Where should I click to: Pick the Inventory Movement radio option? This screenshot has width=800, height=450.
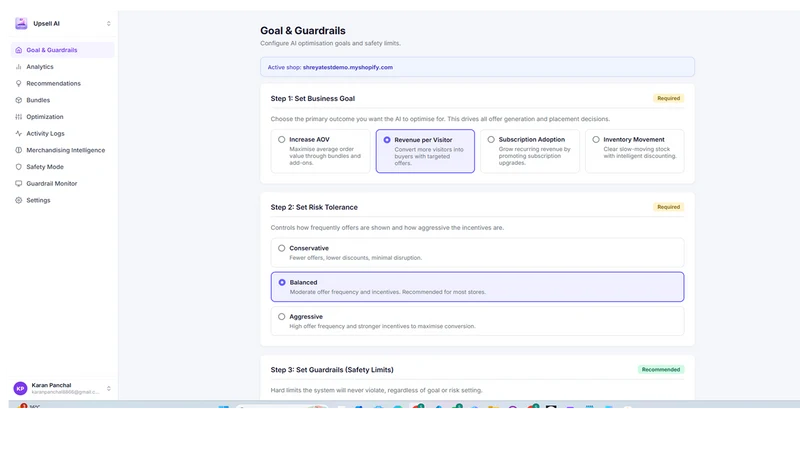tap(596, 139)
